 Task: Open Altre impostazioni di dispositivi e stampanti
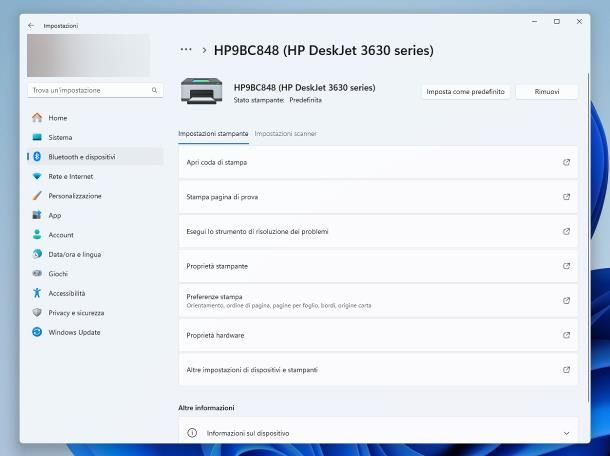(378, 370)
